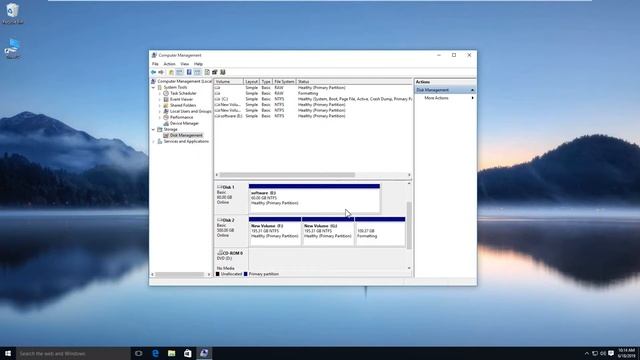Open the View menu
Image resolution: width=640 pixels, height=360 pixels.
[184, 64]
